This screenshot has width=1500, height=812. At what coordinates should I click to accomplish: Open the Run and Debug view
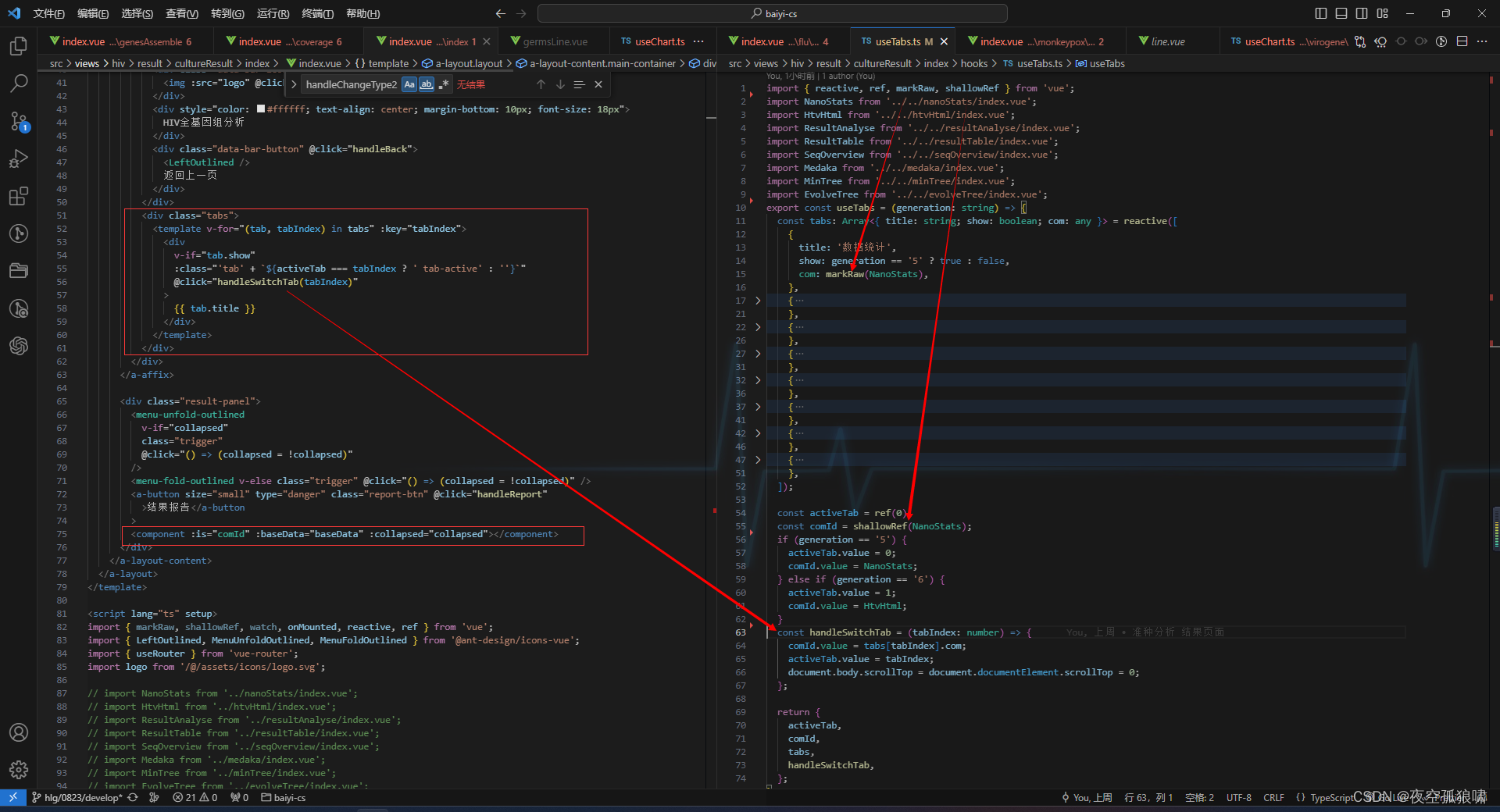pyautogui.click(x=19, y=158)
